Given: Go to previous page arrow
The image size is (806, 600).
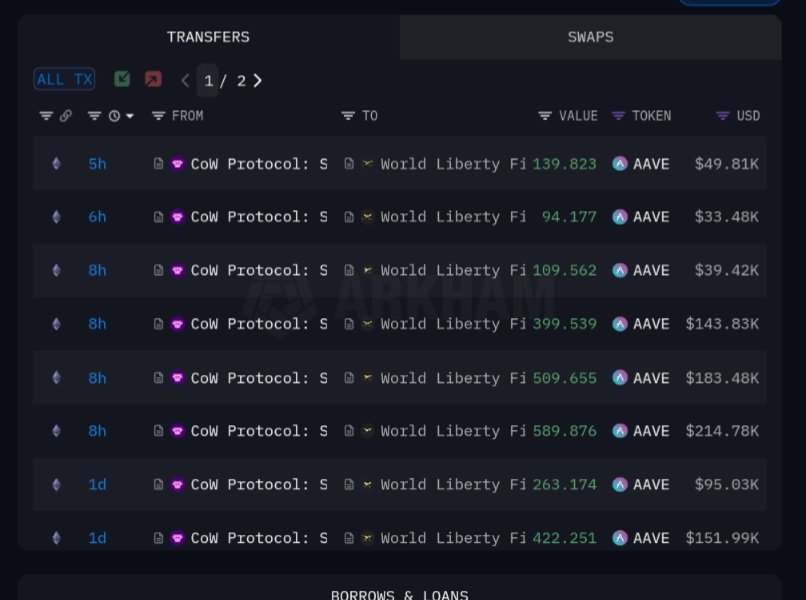Looking at the screenshot, I should point(185,80).
